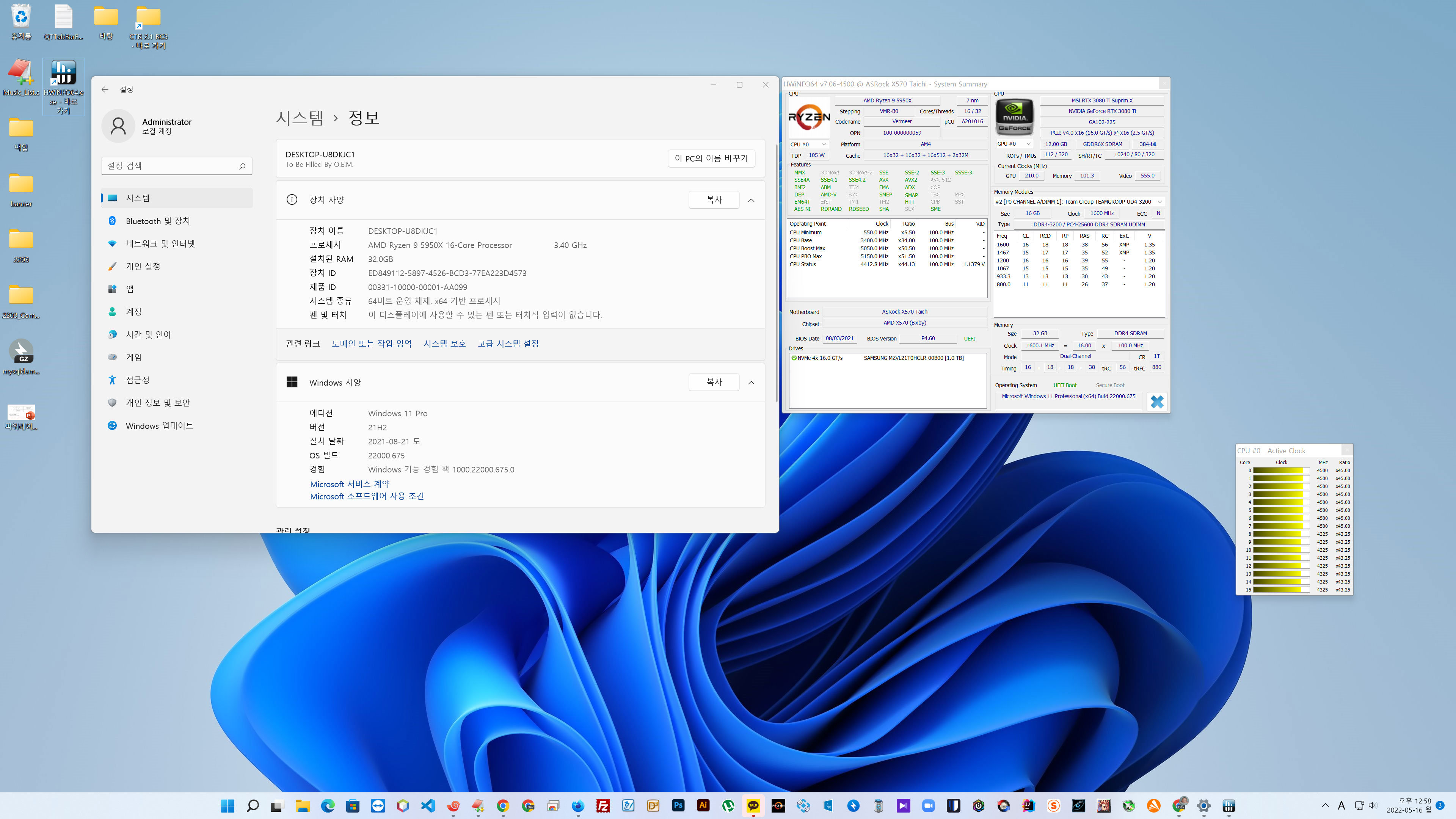Click the 게임 controller icon
The image size is (1456, 819).
pos(112,357)
